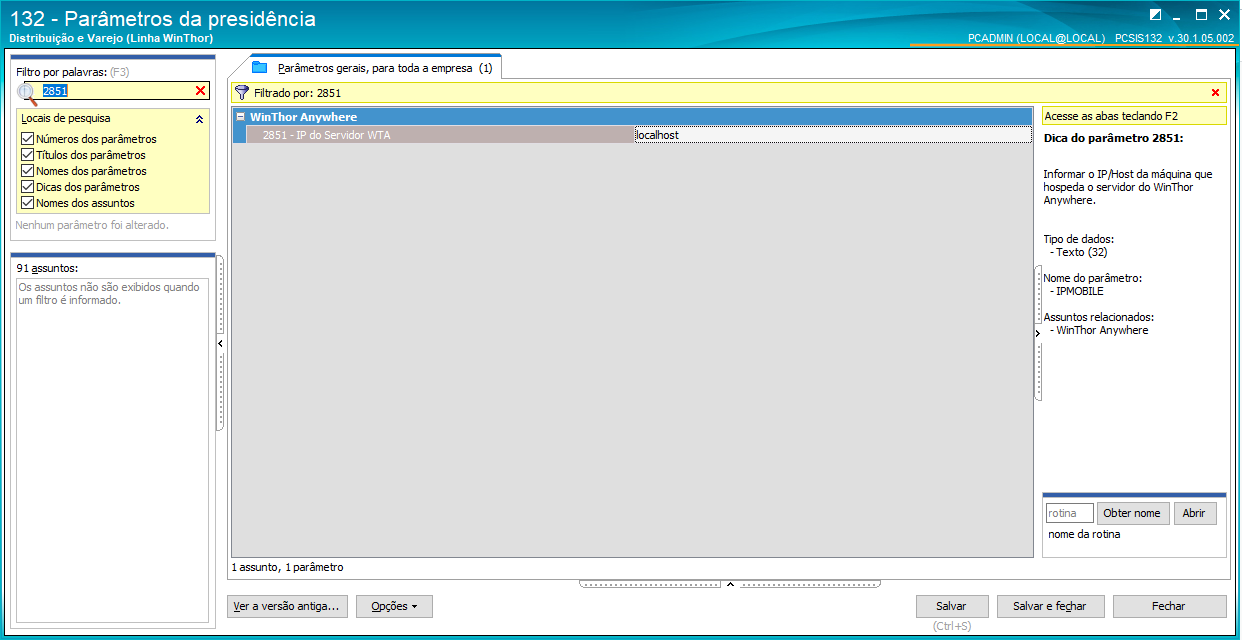
Task: Click the window theme toggle icon in title bar
Action: [x=1155, y=14]
